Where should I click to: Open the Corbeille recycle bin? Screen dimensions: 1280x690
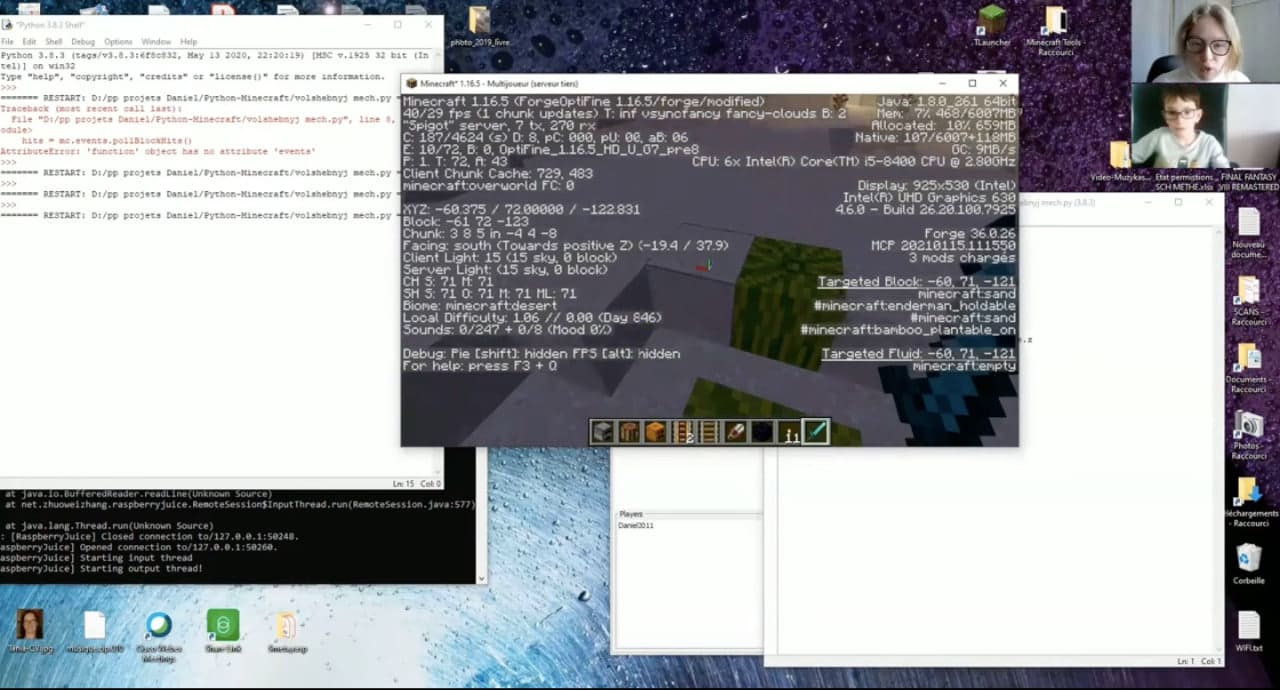tap(1249, 564)
